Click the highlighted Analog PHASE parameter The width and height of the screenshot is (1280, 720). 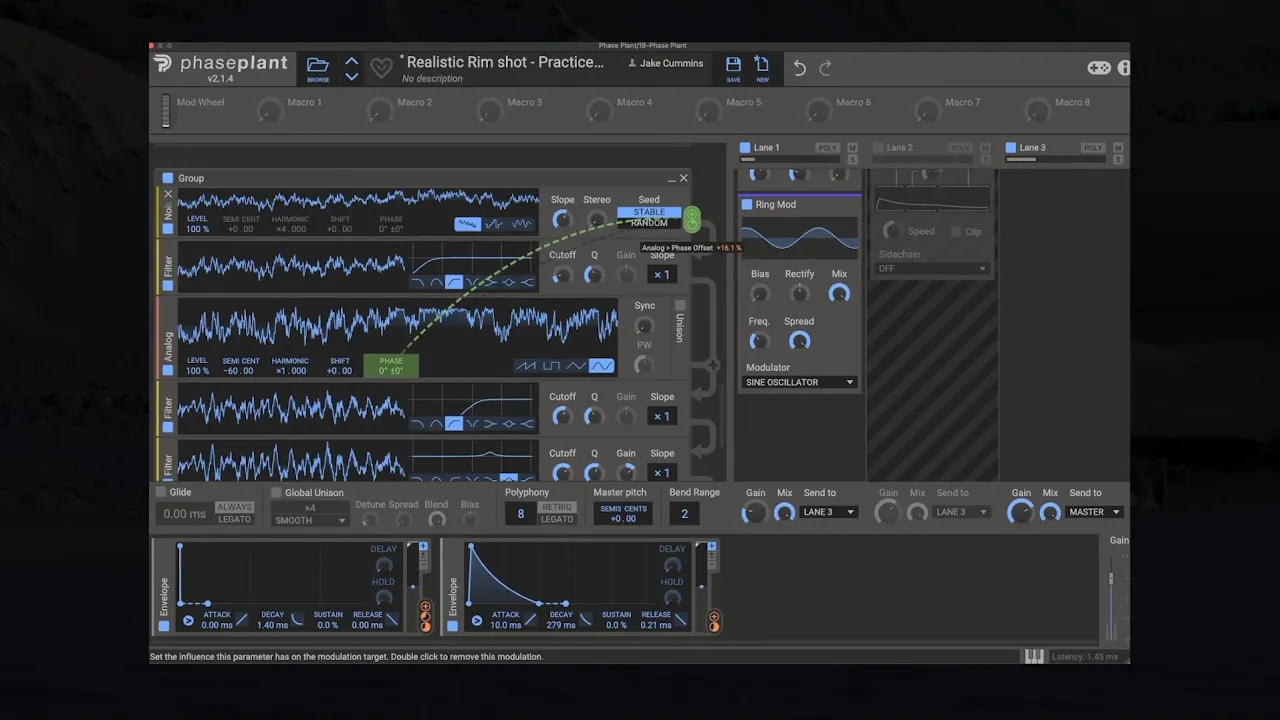391,366
